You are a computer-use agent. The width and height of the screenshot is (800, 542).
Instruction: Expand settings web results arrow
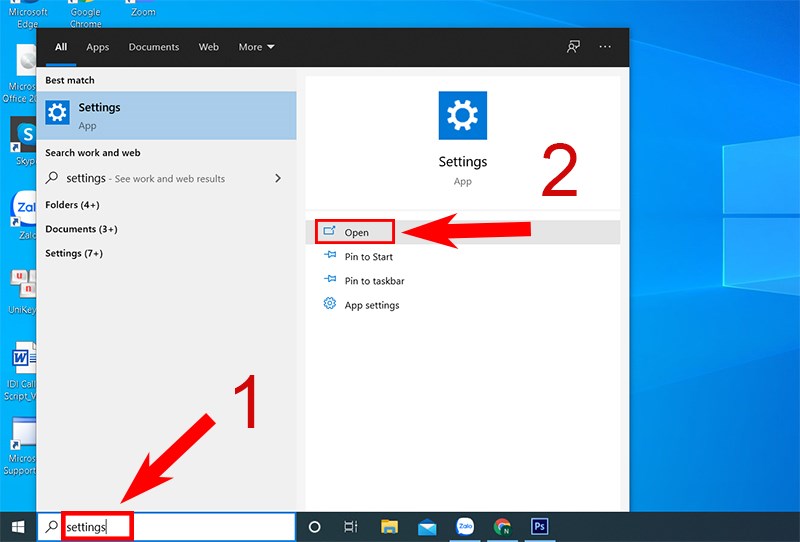click(278, 178)
